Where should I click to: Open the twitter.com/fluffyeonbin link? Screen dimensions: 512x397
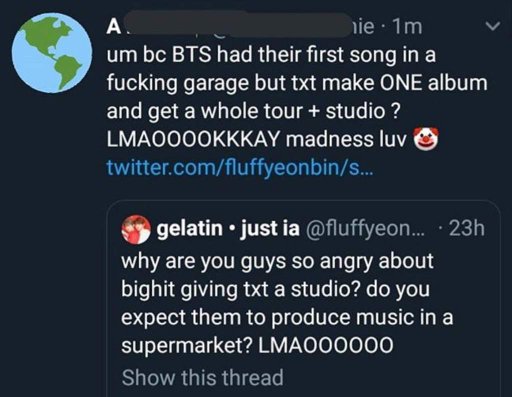point(240,168)
